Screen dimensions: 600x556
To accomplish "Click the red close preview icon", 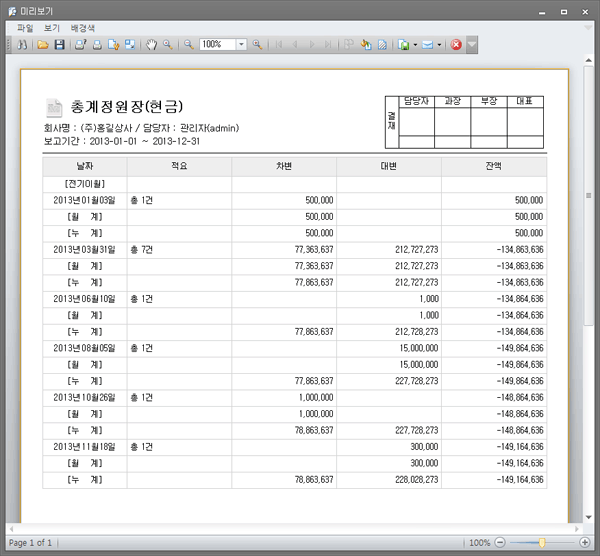I will [456, 45].
